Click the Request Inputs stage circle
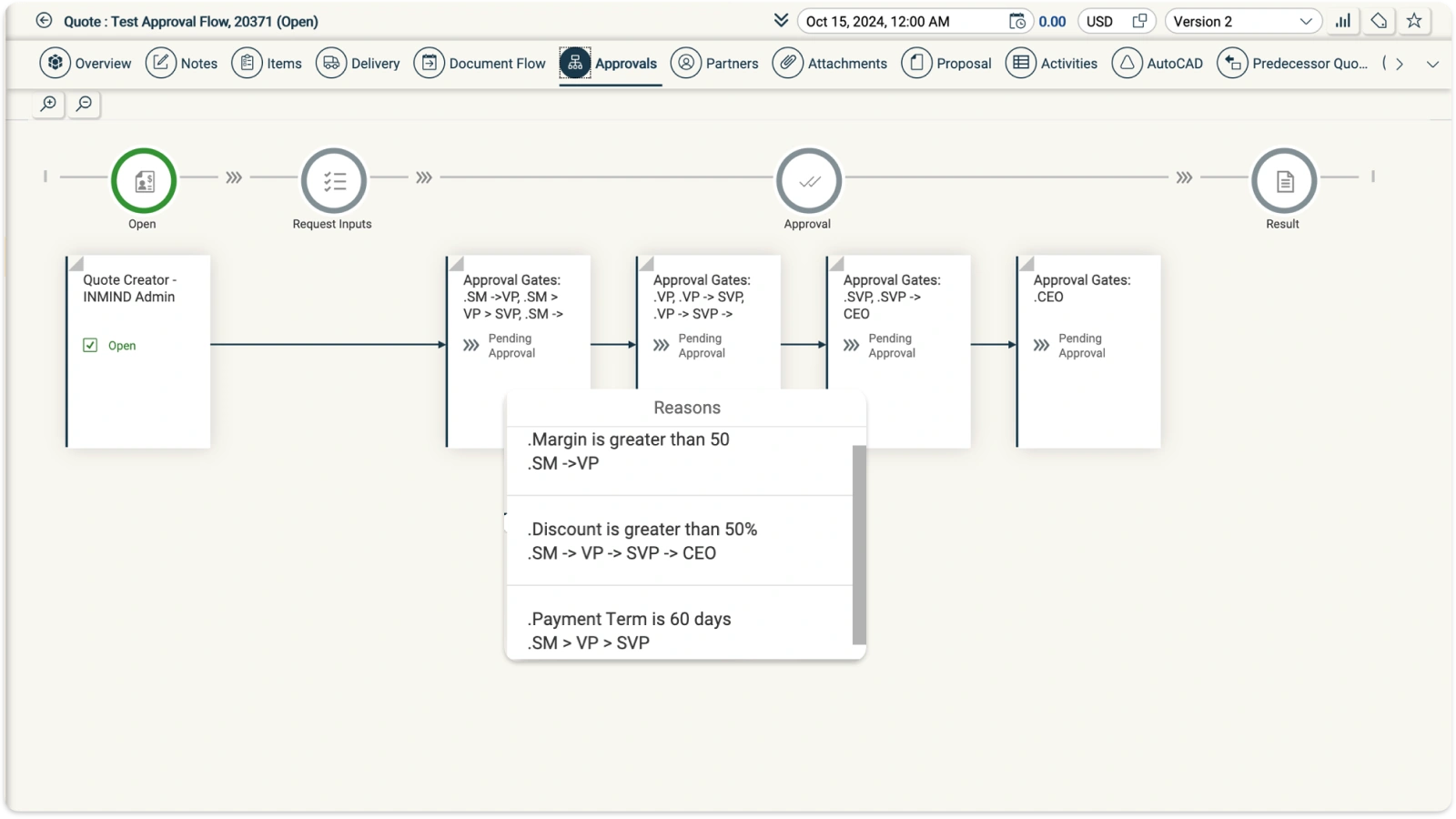The width and height of the screenshot is (1456, 819). [334, 180]
